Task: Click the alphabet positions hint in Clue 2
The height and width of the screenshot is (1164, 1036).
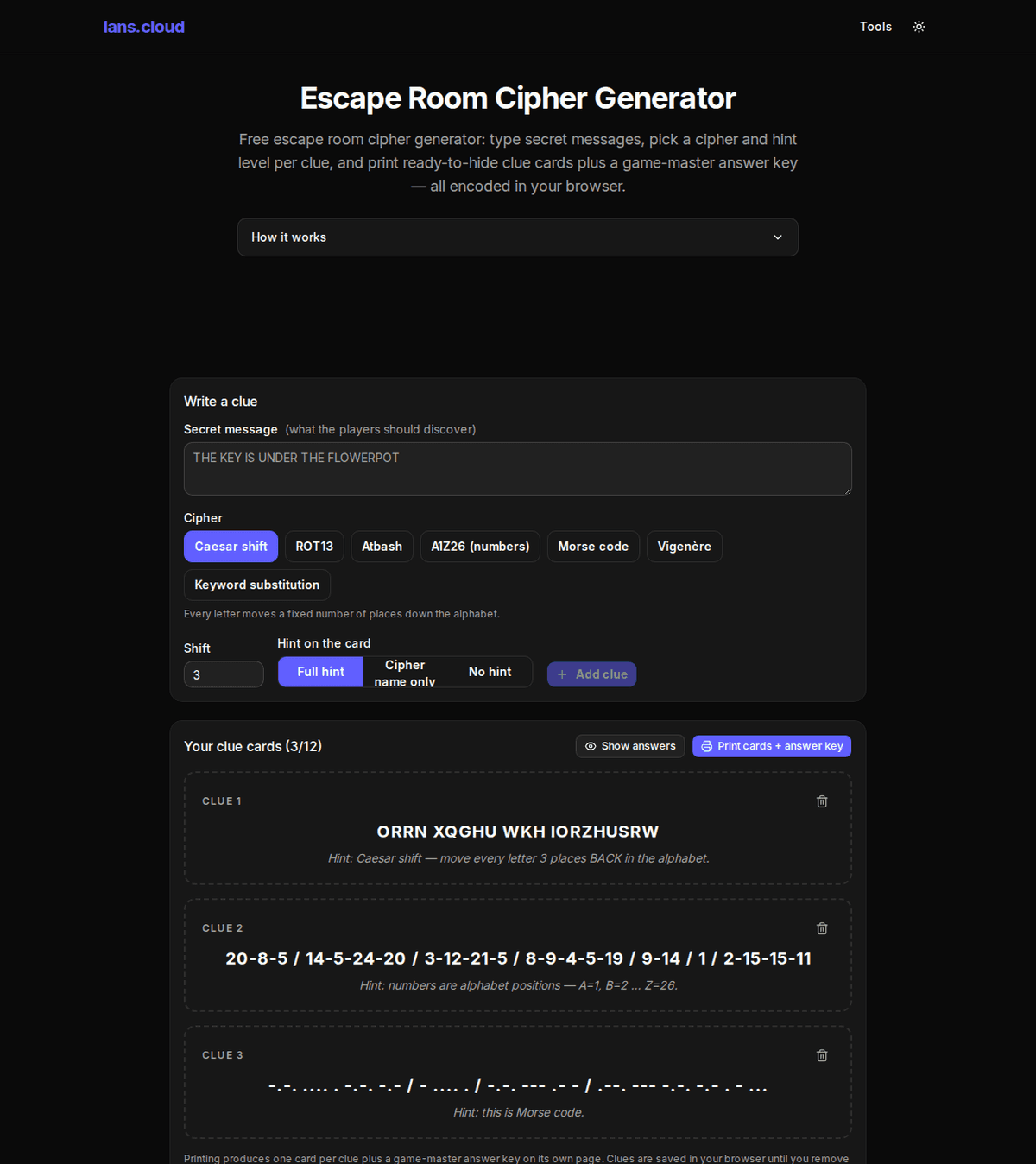Action: 518,985
